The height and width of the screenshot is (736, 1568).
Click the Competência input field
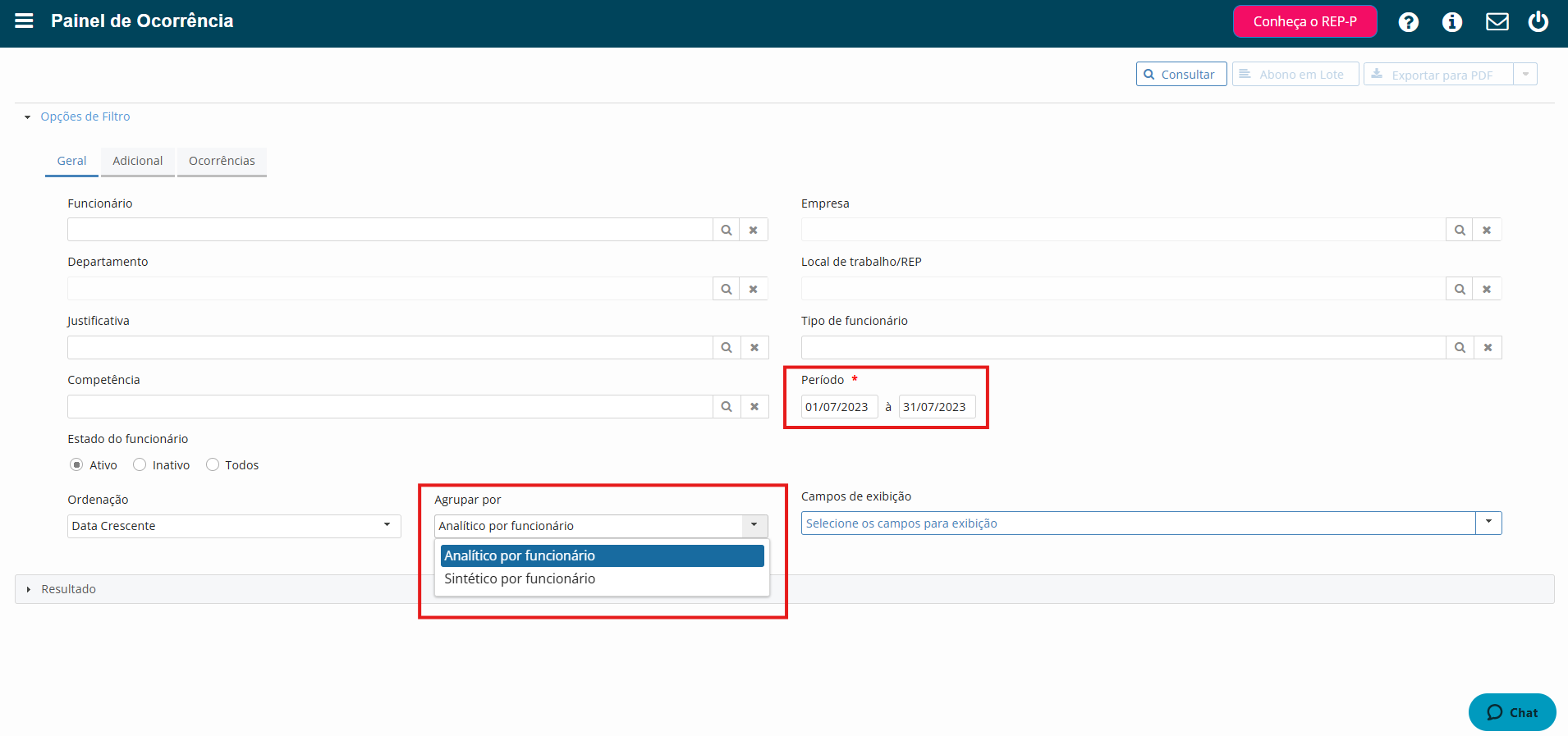(390, 407)
